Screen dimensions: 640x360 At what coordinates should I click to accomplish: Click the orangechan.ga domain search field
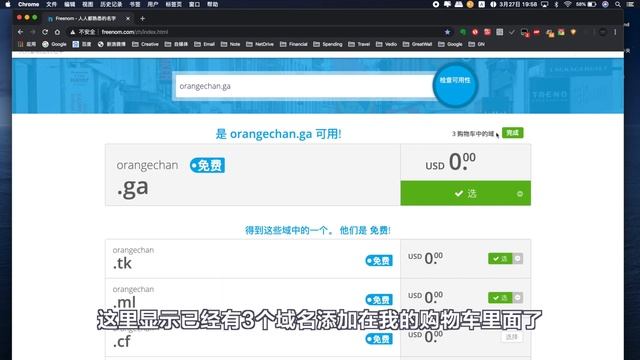click(x=304, y=86)
